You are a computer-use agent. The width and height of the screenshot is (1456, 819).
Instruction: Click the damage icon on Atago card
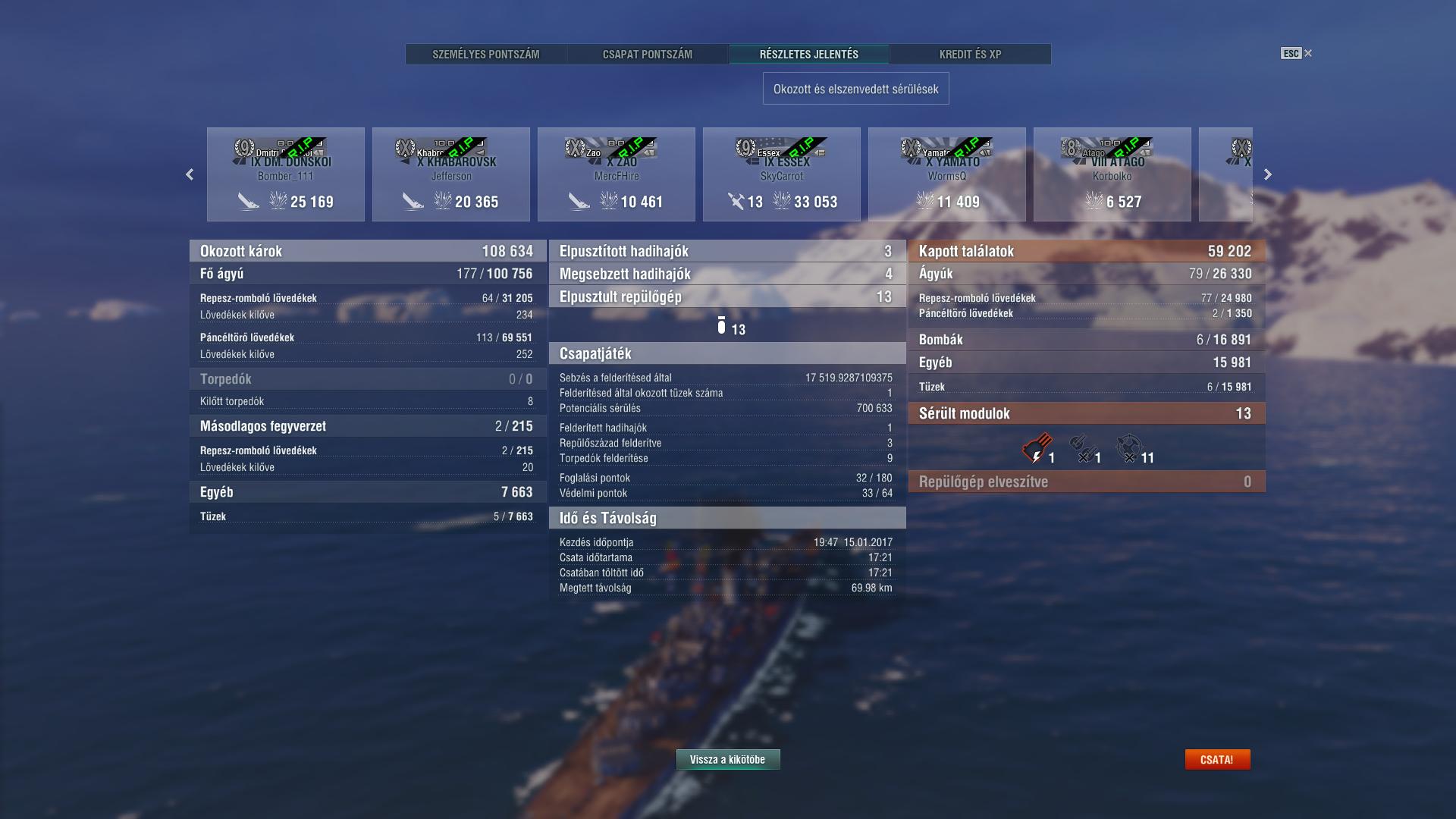click(1094, 201)
